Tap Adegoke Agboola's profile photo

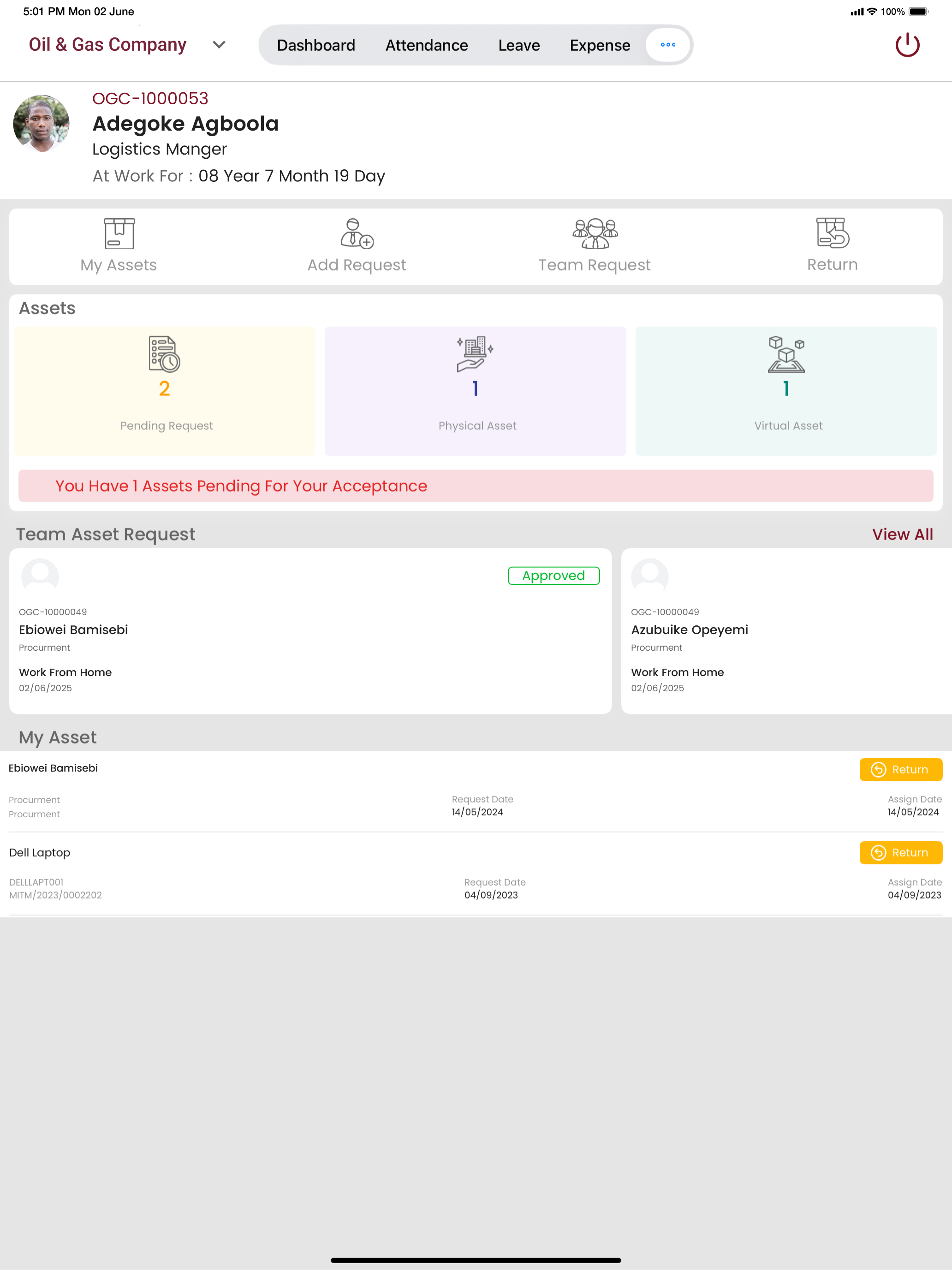point(42,123)
